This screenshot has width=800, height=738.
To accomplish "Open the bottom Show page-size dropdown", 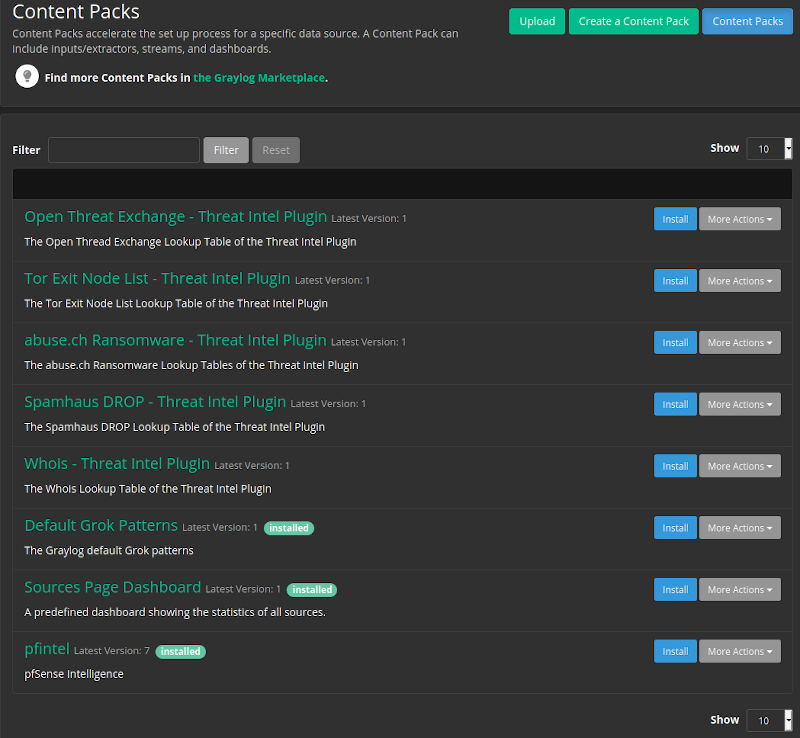I will point(769,720).
